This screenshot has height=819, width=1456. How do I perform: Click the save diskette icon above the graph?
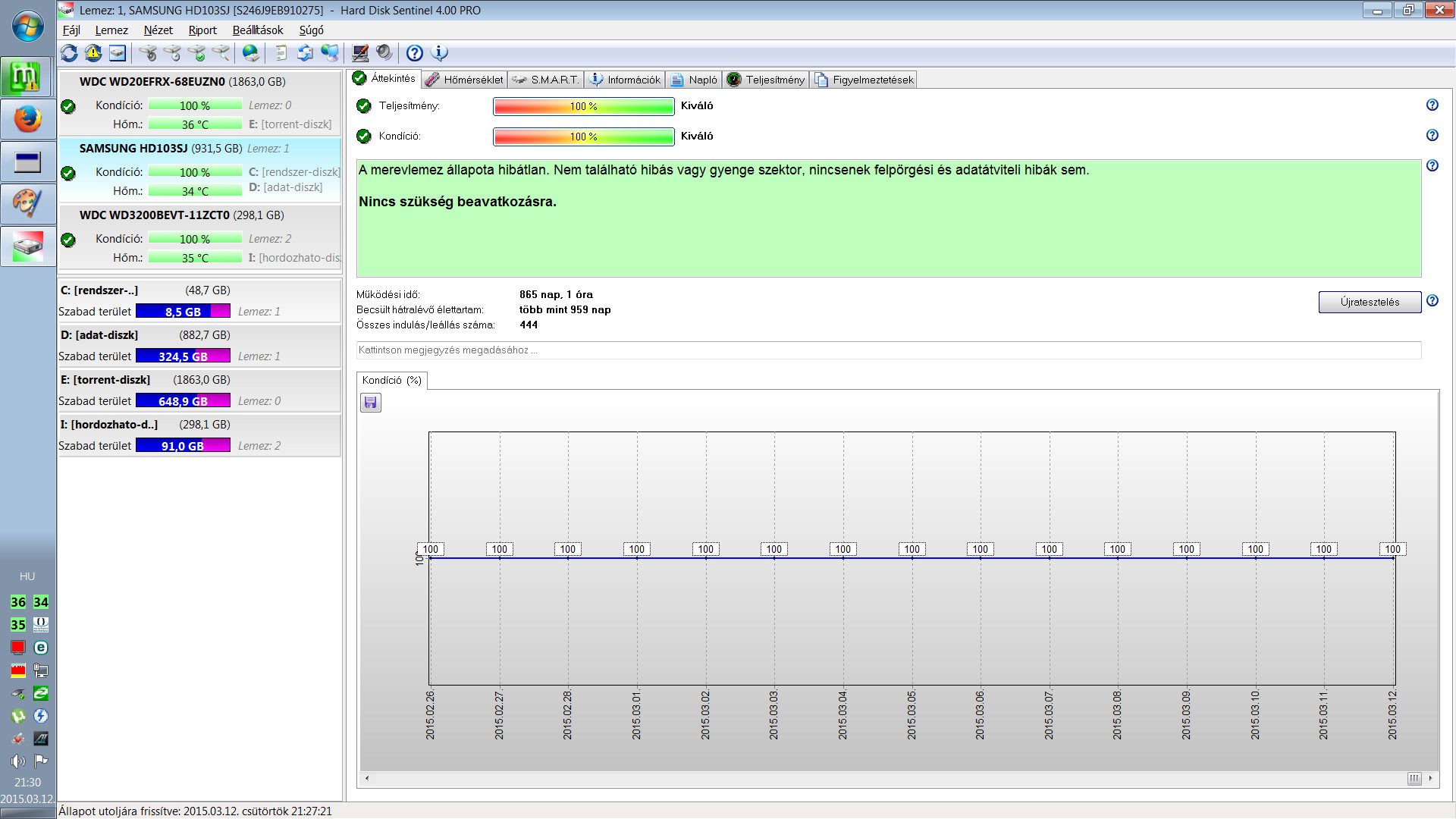pyautogui.click(x=371, y=403)
